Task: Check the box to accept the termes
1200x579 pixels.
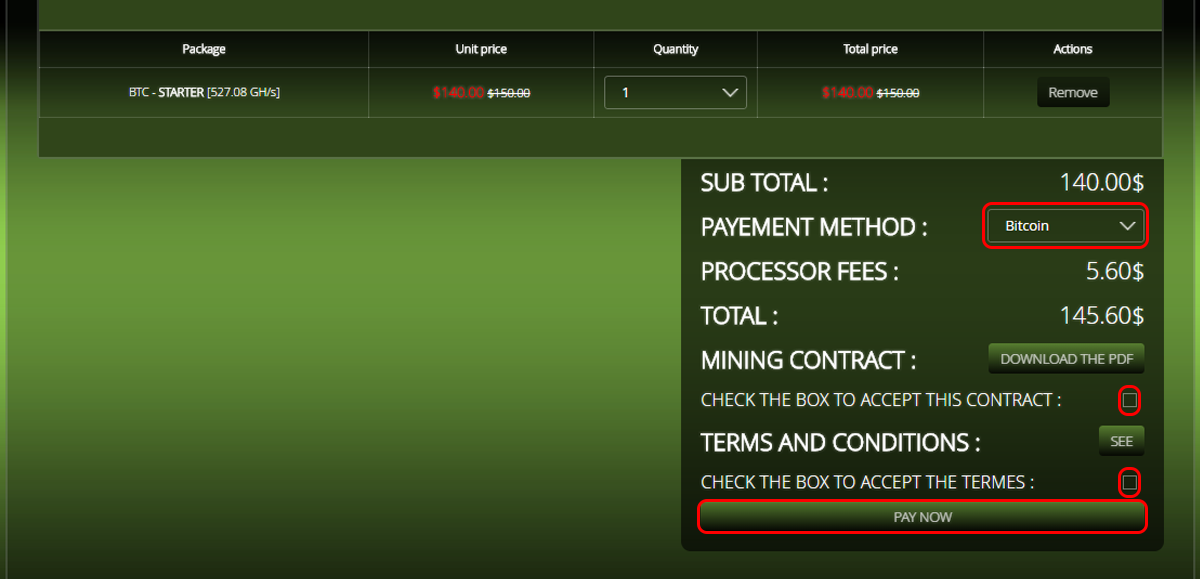Action: 1130,483
